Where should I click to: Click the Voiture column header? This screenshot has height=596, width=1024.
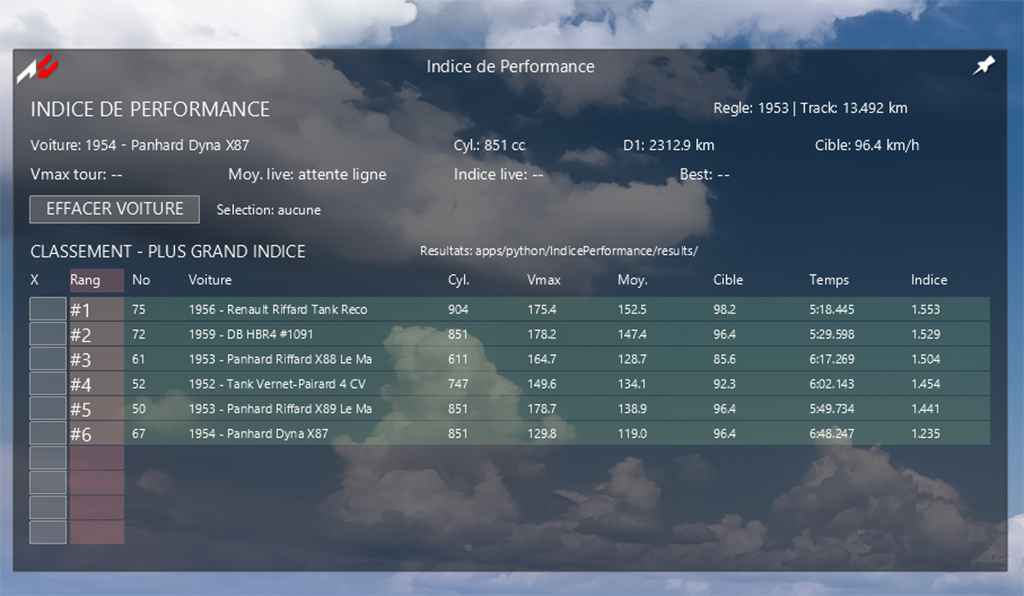point(210,279)
